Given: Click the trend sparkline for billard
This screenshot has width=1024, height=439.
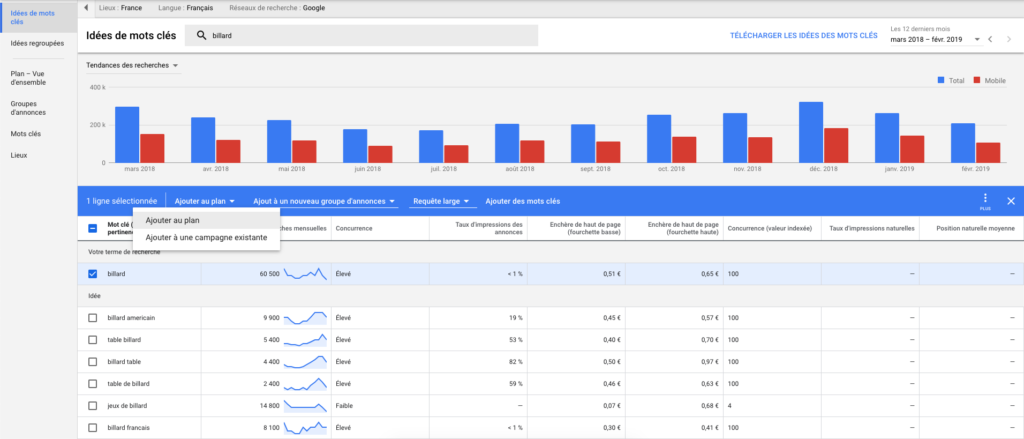Looking at the screenshot, I should pos(305,274).
